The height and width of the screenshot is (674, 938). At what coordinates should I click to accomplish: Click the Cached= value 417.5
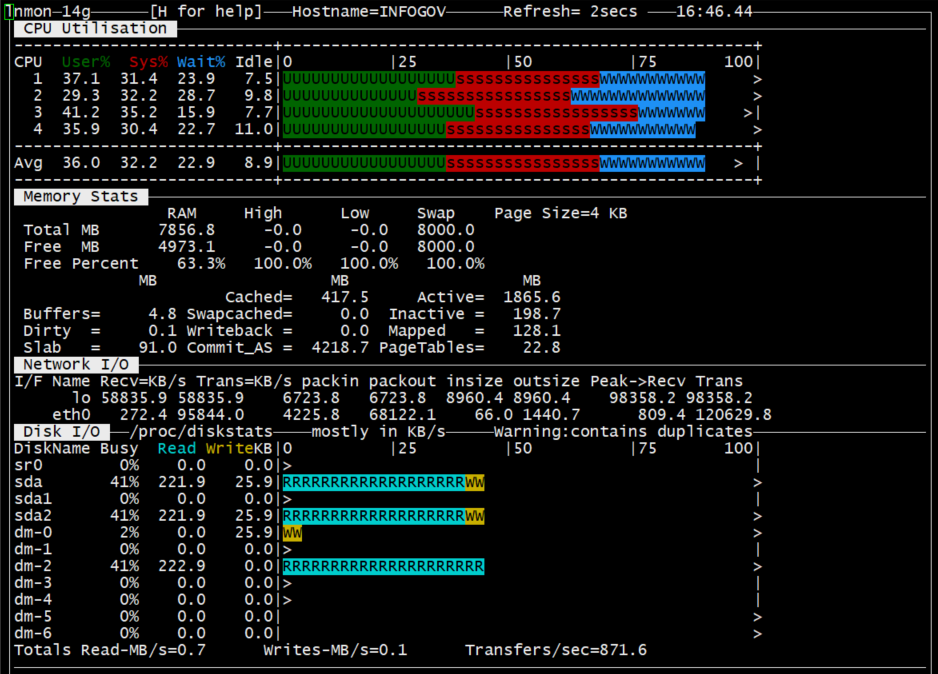pyautogui.click(x=345, y=297)
